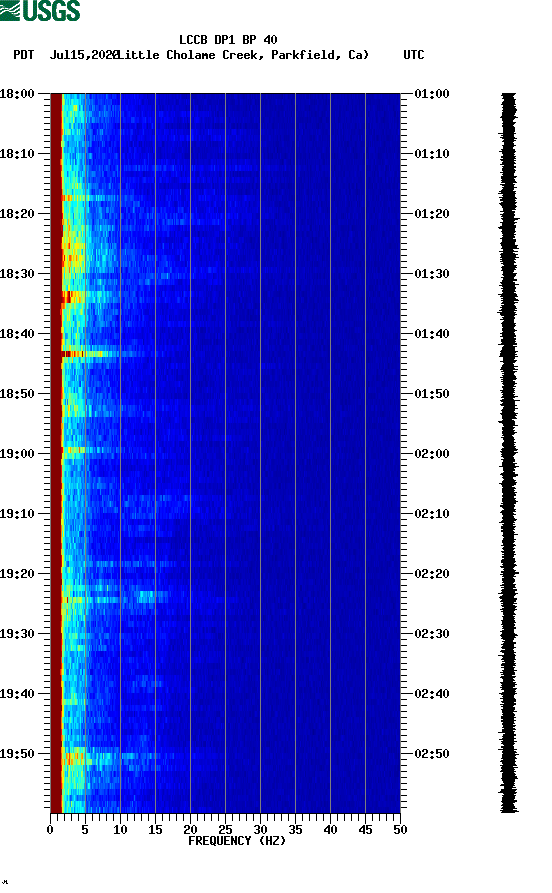Screen dimensions: 552x893
Task: Click the '50' frequency axis label
Action: [x=400, y=830]
